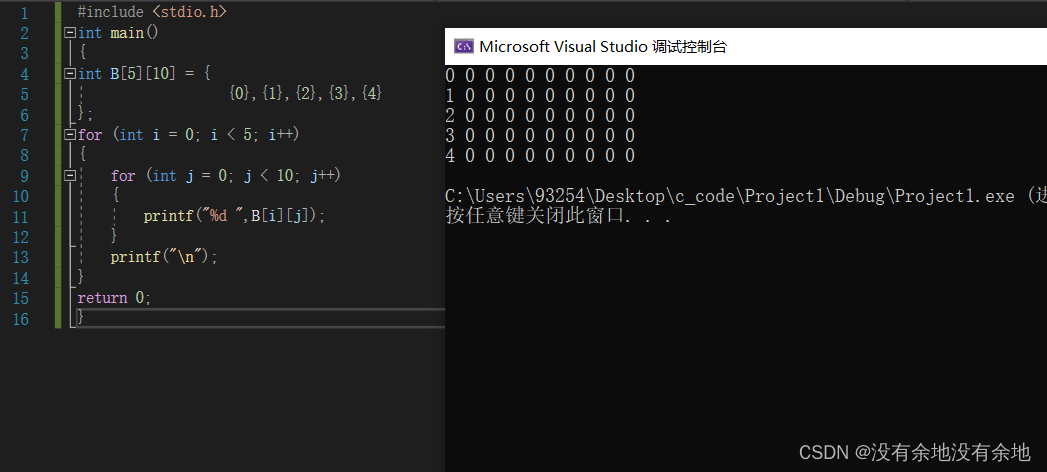Click line number 11 in the gutter
Image resolution: width=1047 pixels, height=472 pixels.
tap(20, 216)
